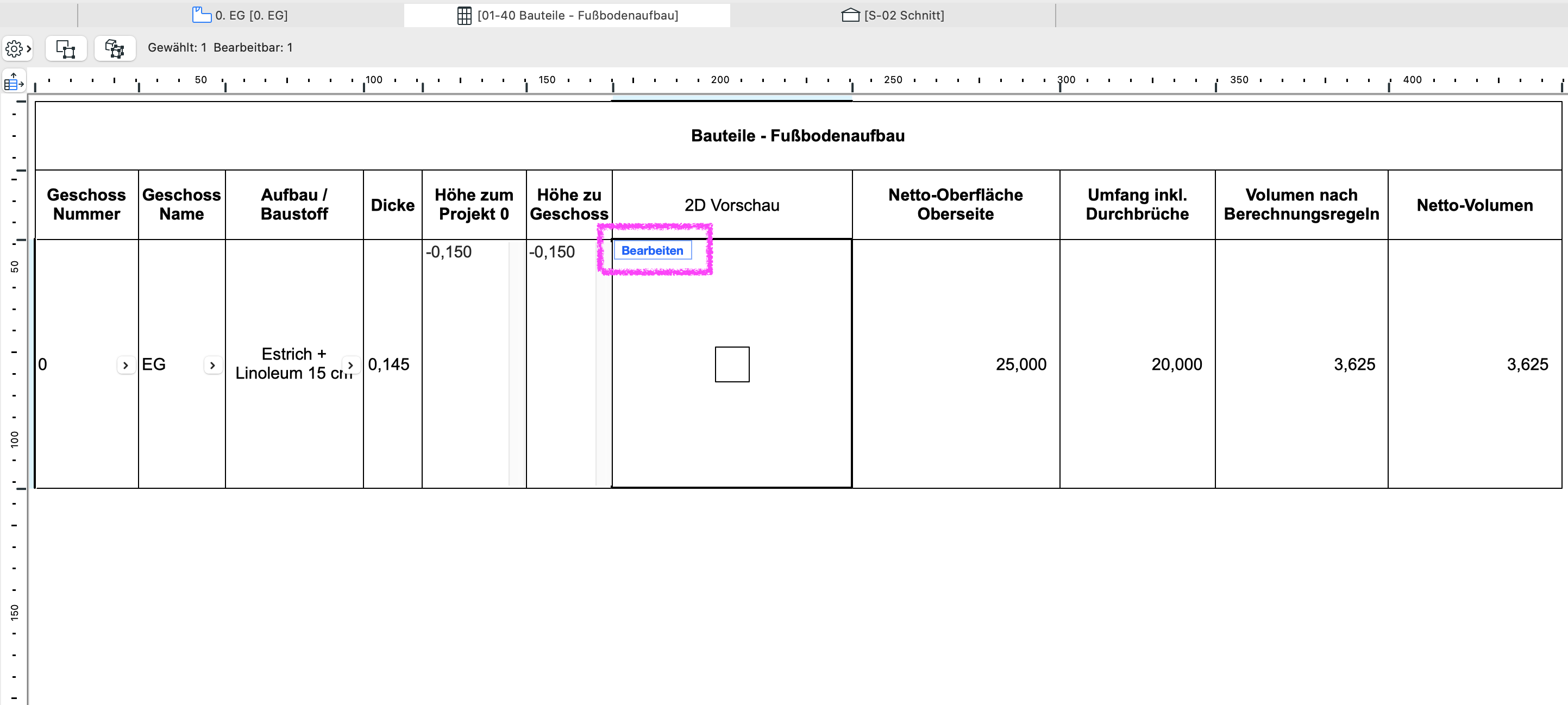
Task: Select the Geschoss Nummer column header
Action: [86, 204]
